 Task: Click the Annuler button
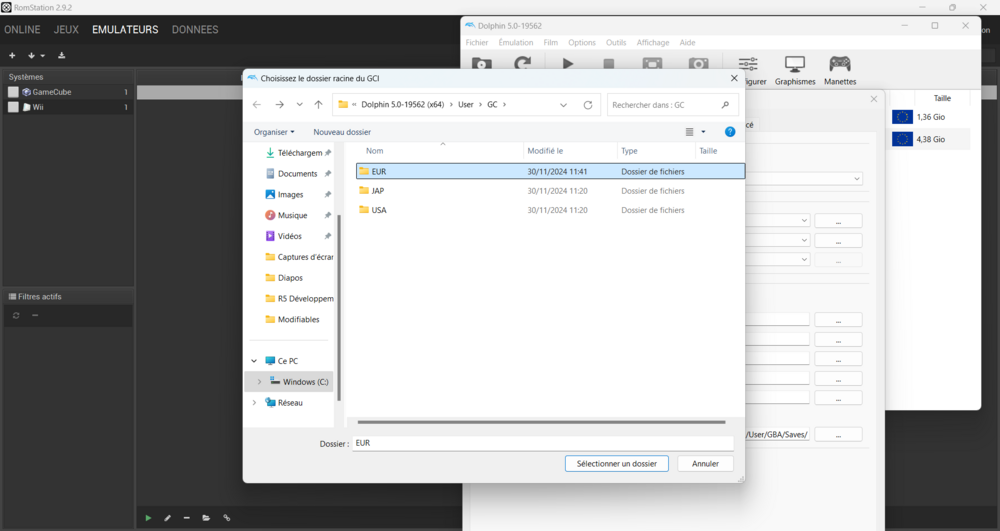tap(705, 464)
